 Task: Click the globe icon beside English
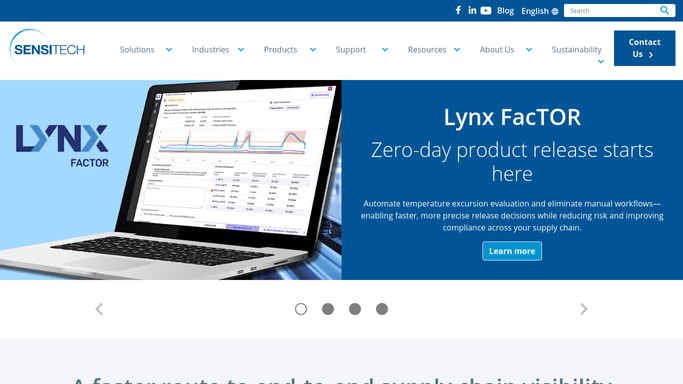pos(555,11)
